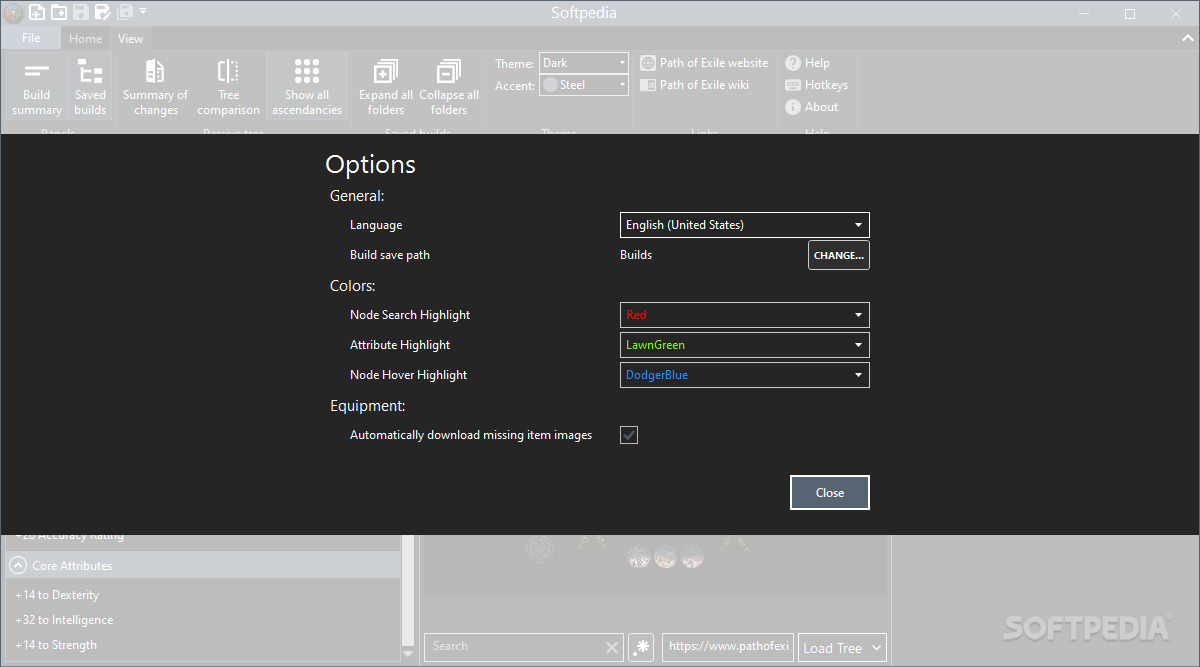Screen dimensions: 1200x667
Task: Open the Load Tree dropdown arrow
Action: point(877,648)
